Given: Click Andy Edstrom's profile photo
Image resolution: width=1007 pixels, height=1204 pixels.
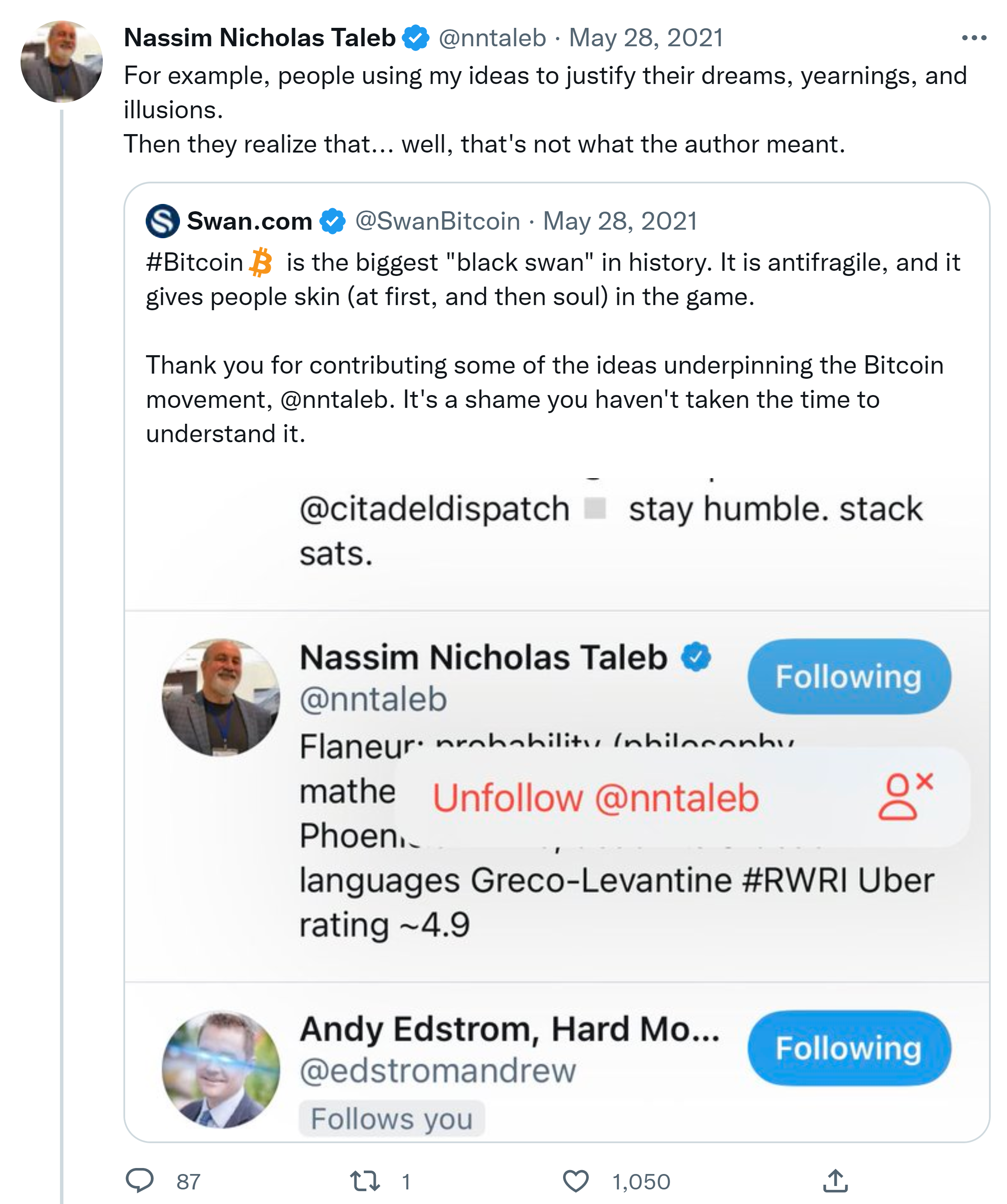Looking at the screenshot, I should coord(221,1070).
